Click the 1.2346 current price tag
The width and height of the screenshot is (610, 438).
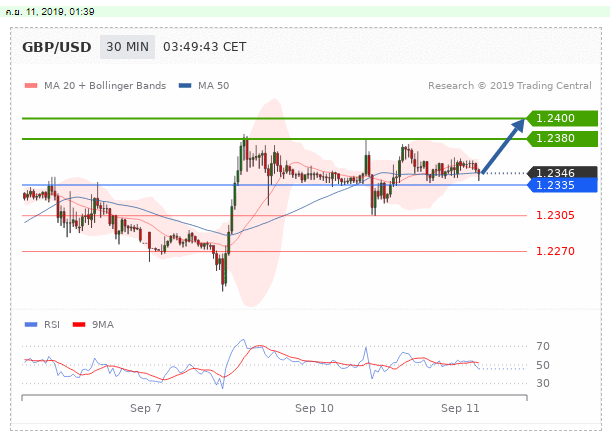pos(562,172)
